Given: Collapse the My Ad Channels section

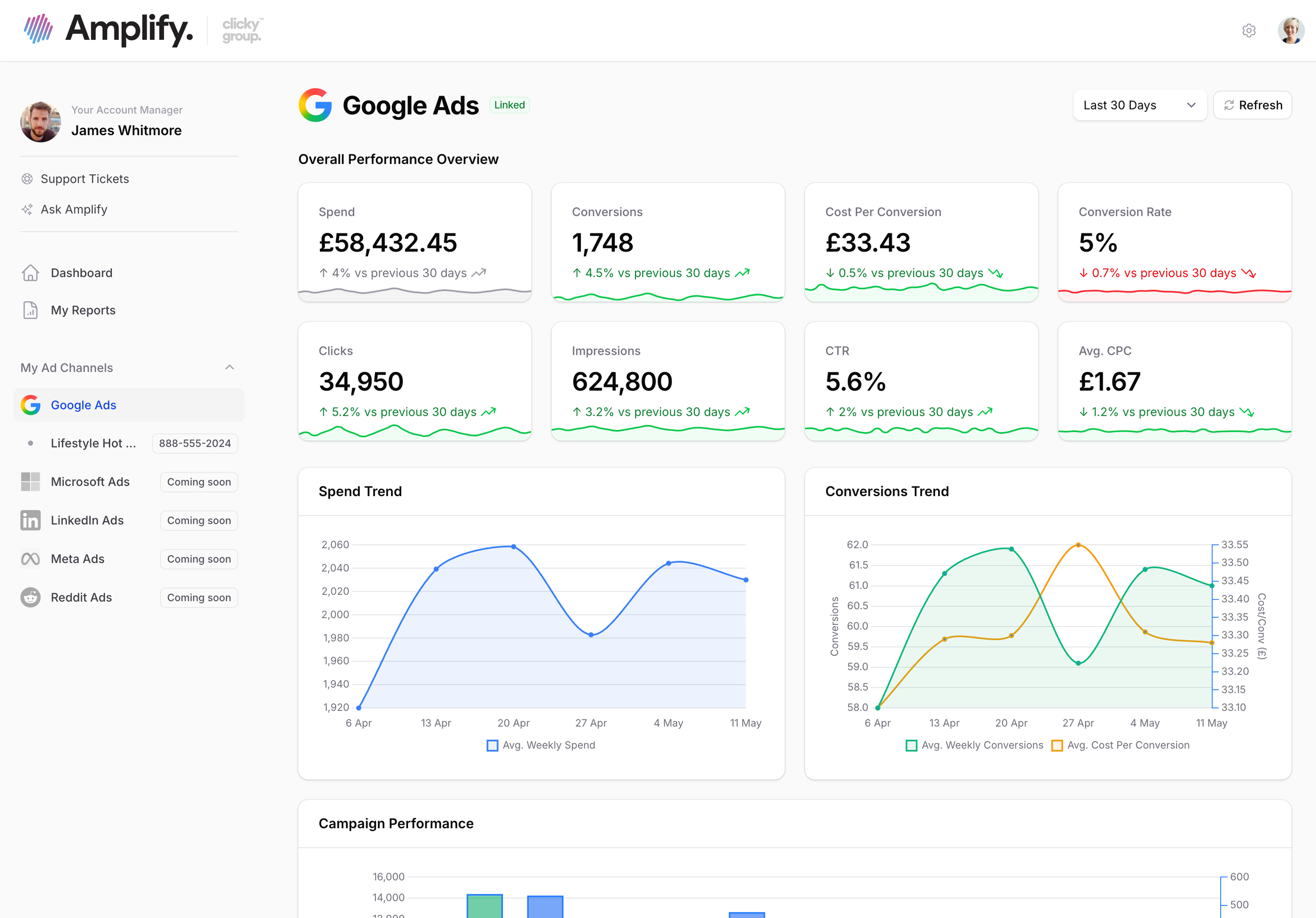Looking at the screenshot, I should (229, 367).
